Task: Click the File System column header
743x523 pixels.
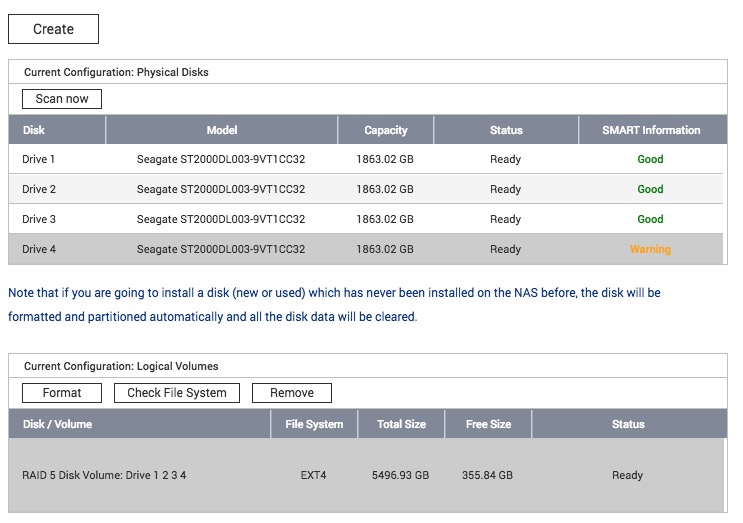Action: tap(314, 424)
